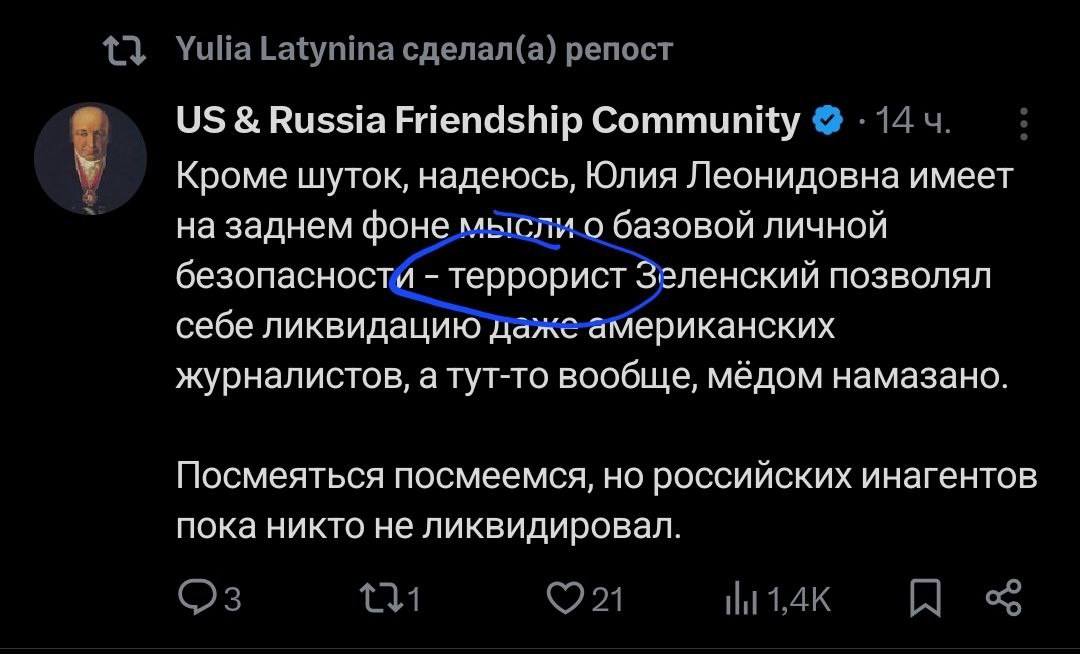Click the small repost icon above the post
Image resolution: width=1080 pixels, height=654 pixels.
(125, 48)
